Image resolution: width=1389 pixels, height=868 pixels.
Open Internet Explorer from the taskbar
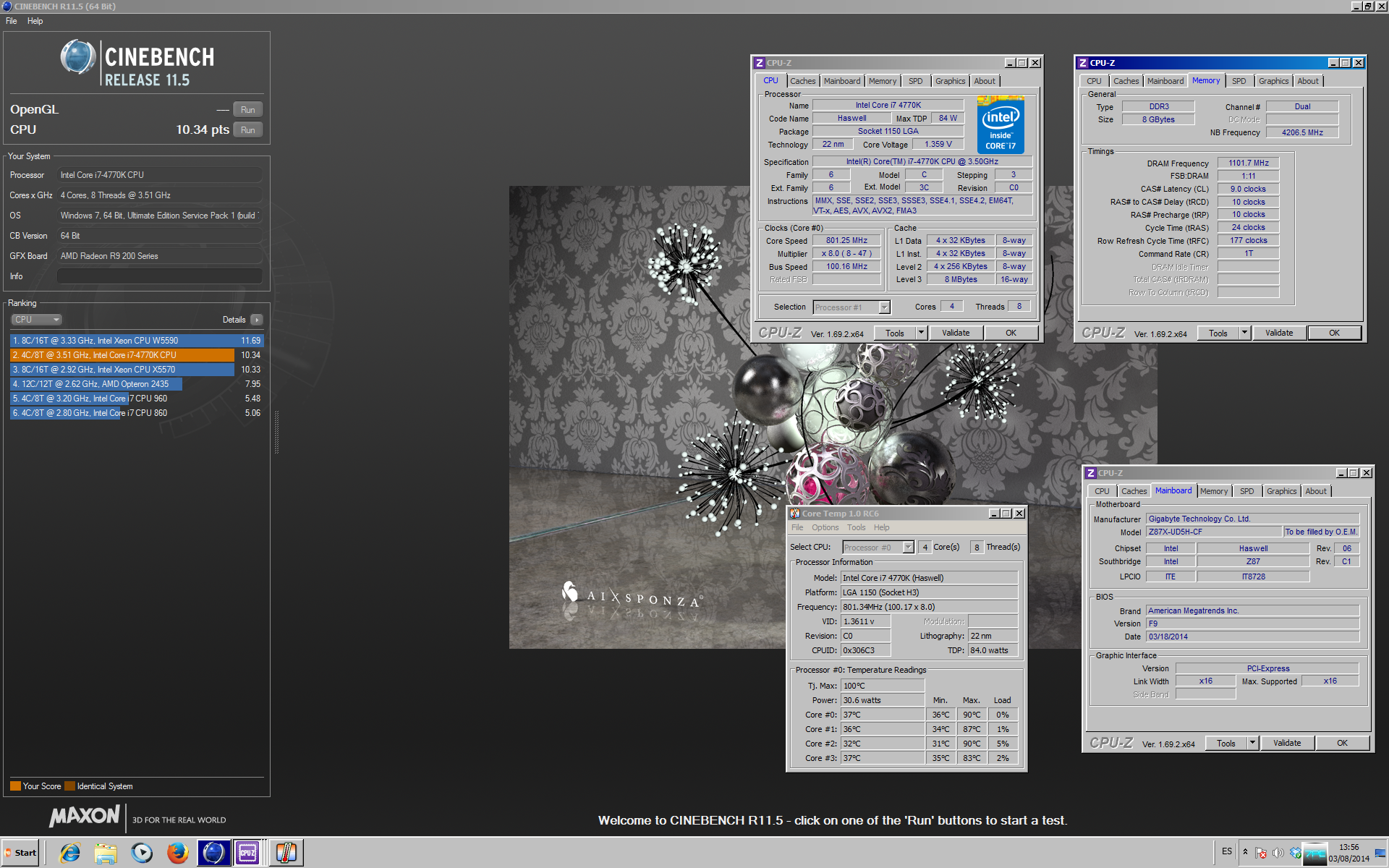pos(70,853)
